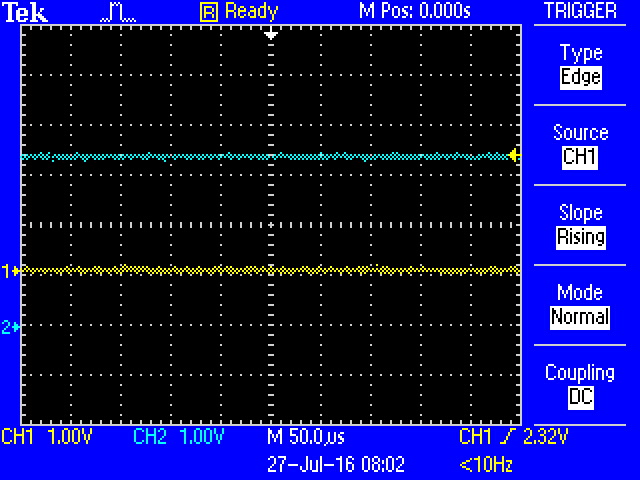Click the yellow Ready status text

tap(251, 12)
